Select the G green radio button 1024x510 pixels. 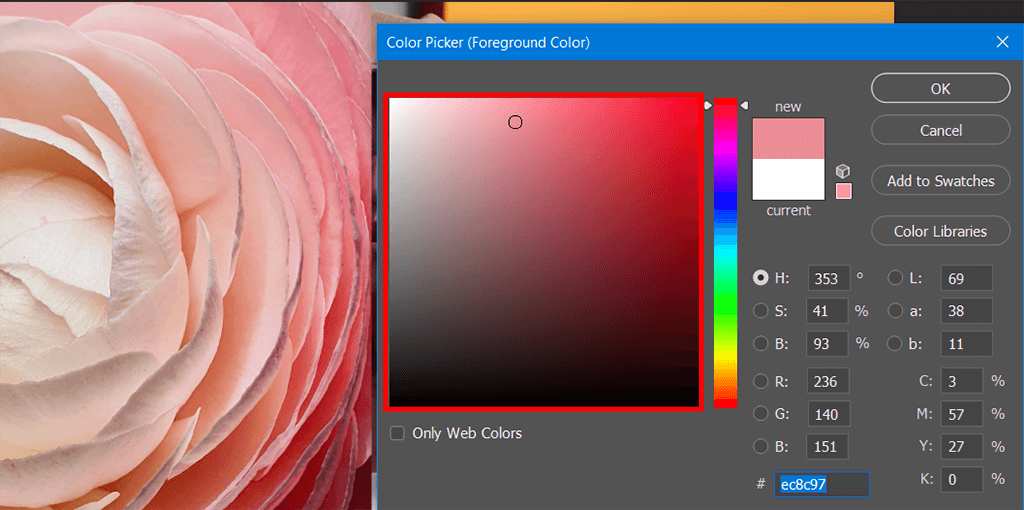761,413
